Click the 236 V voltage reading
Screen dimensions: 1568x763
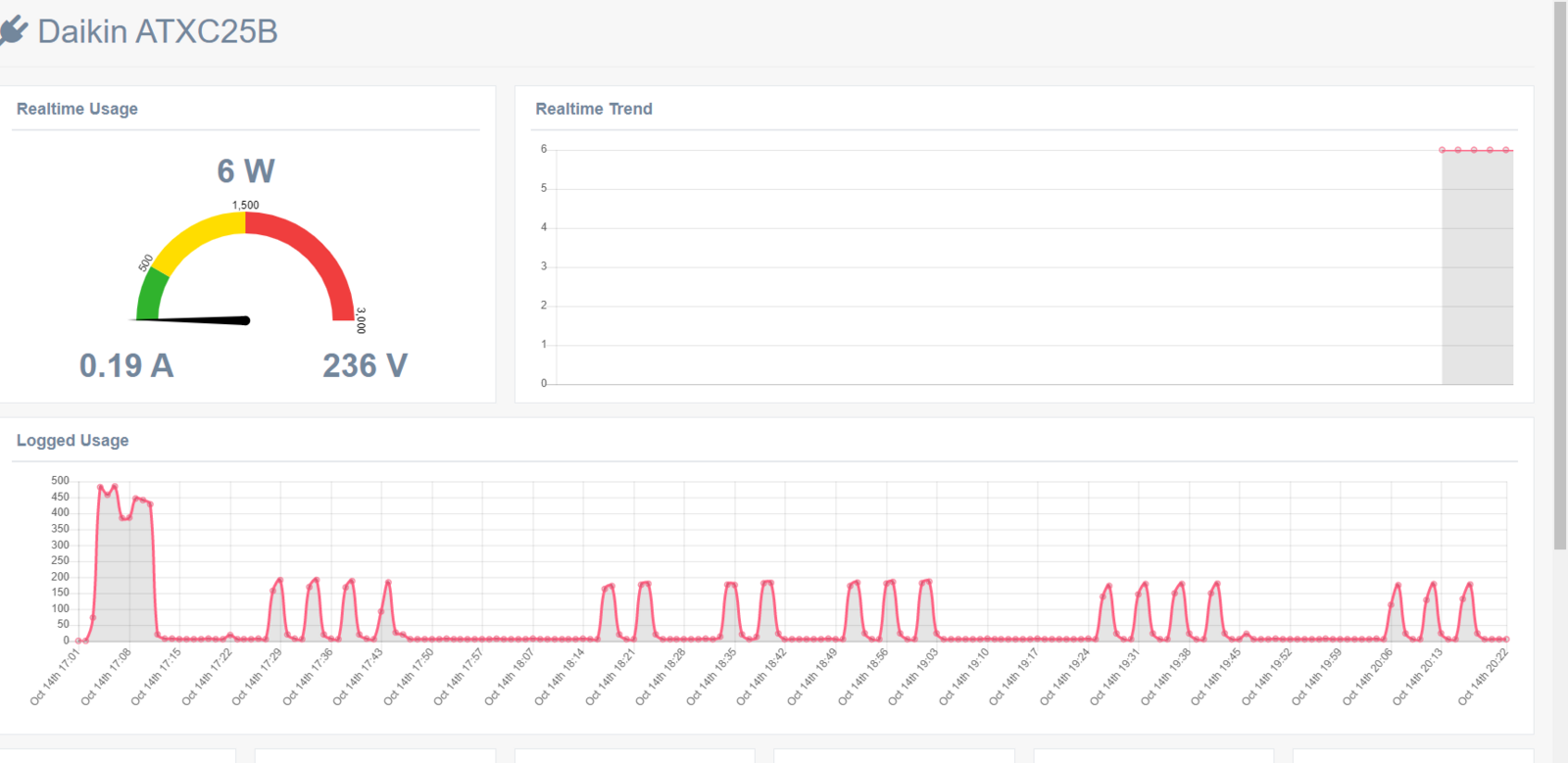pyautogui.click(x=365, y=365)
